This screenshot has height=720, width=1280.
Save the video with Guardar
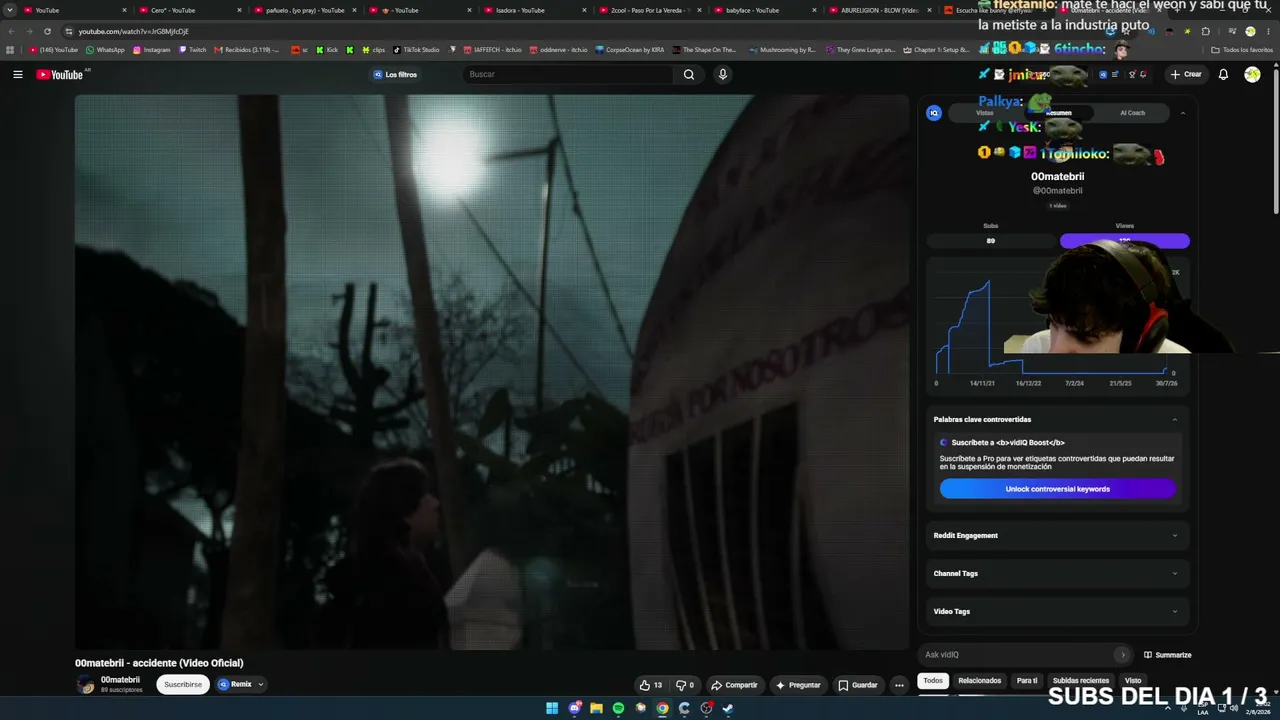tap(858, 685)
